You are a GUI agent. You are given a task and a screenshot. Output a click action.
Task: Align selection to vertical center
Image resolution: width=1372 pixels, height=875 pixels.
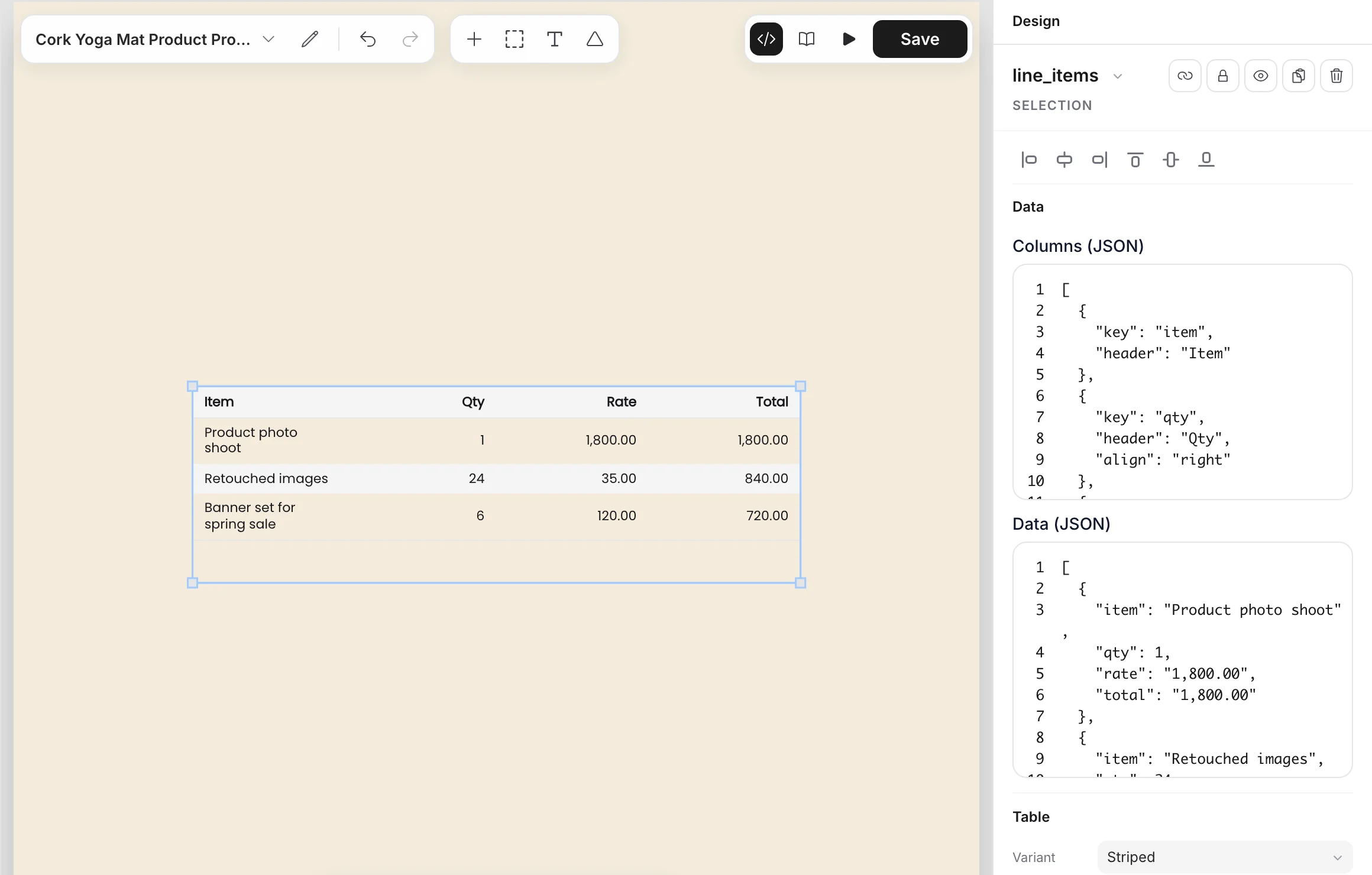(1171, 160)
